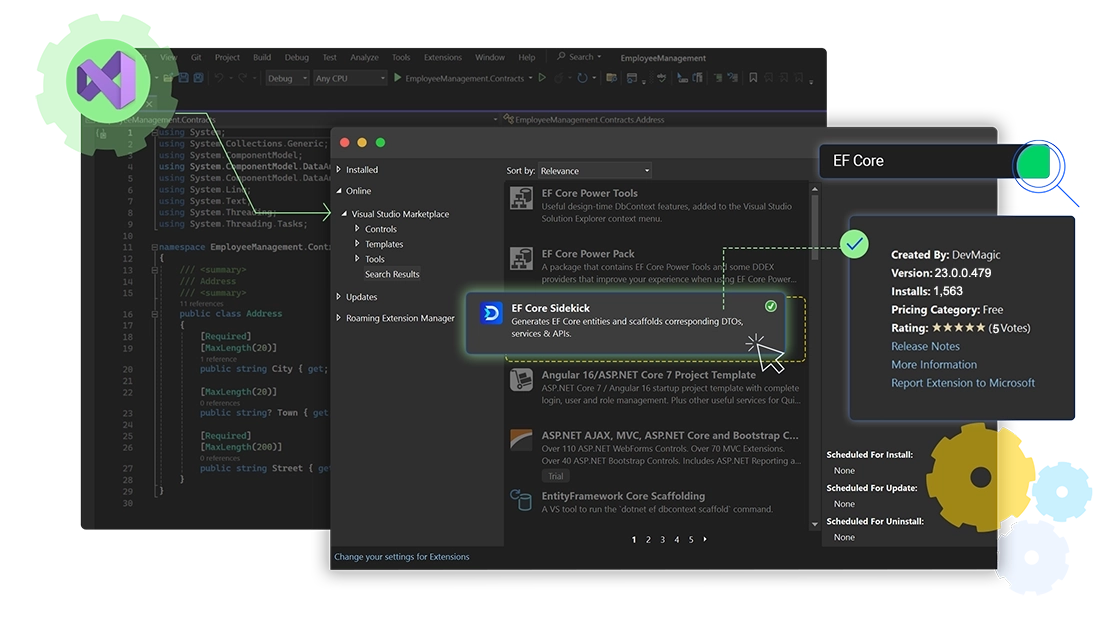
Task: Undo the last edit in toolbar
Action: 219,78
